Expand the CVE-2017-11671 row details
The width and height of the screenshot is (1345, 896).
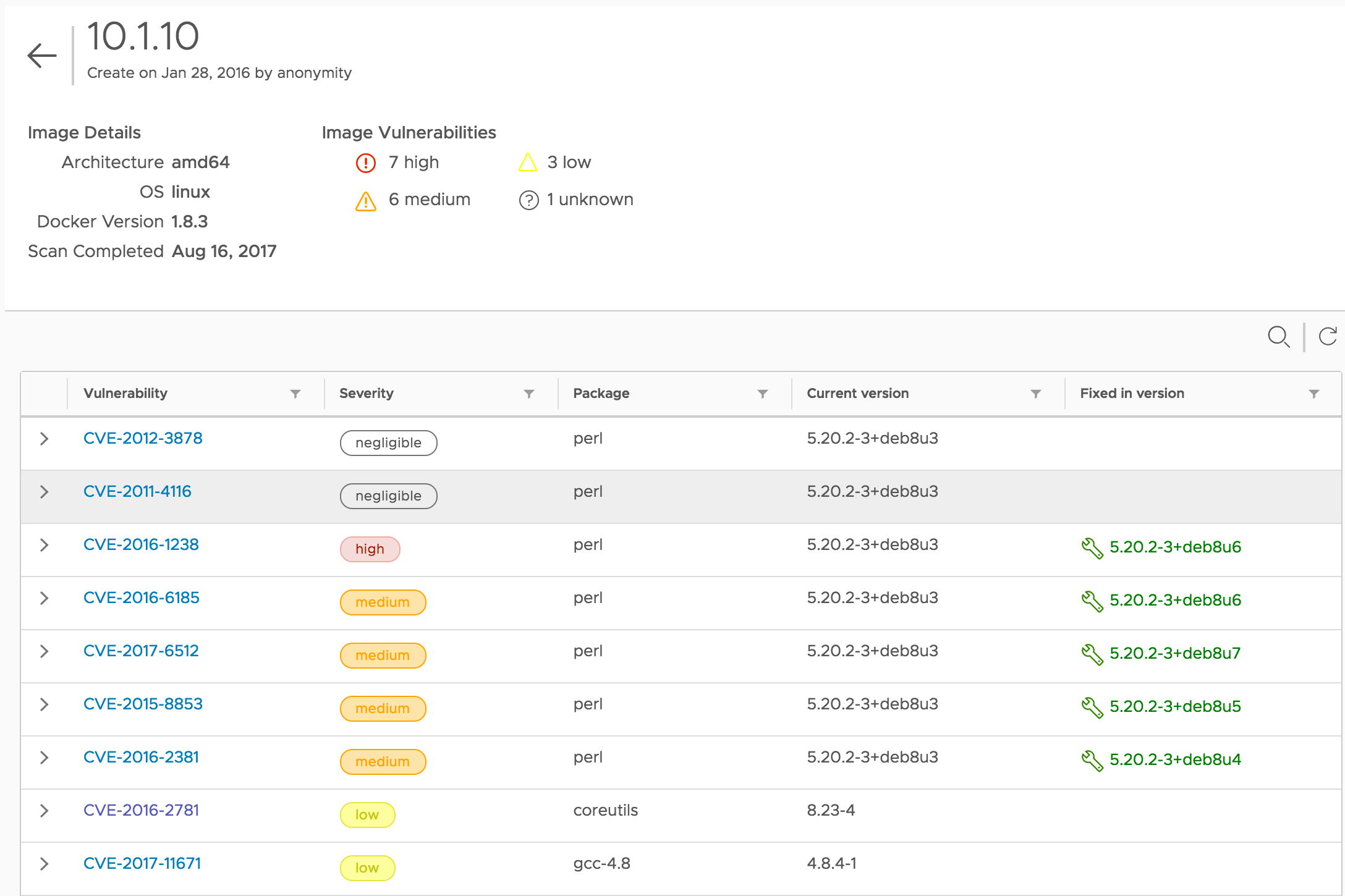44,864
